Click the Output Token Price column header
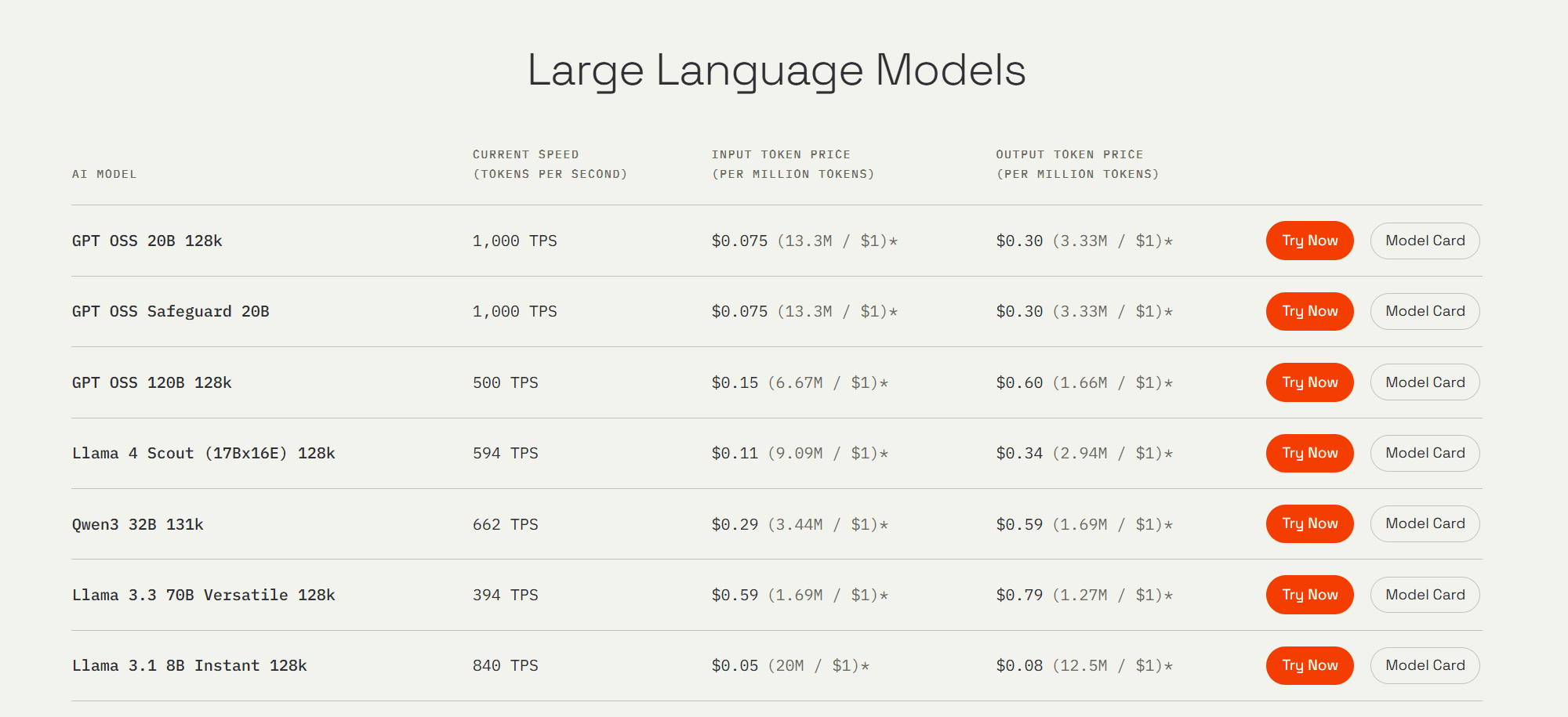Screen dimensions: 1568x717 point(1077,165)
